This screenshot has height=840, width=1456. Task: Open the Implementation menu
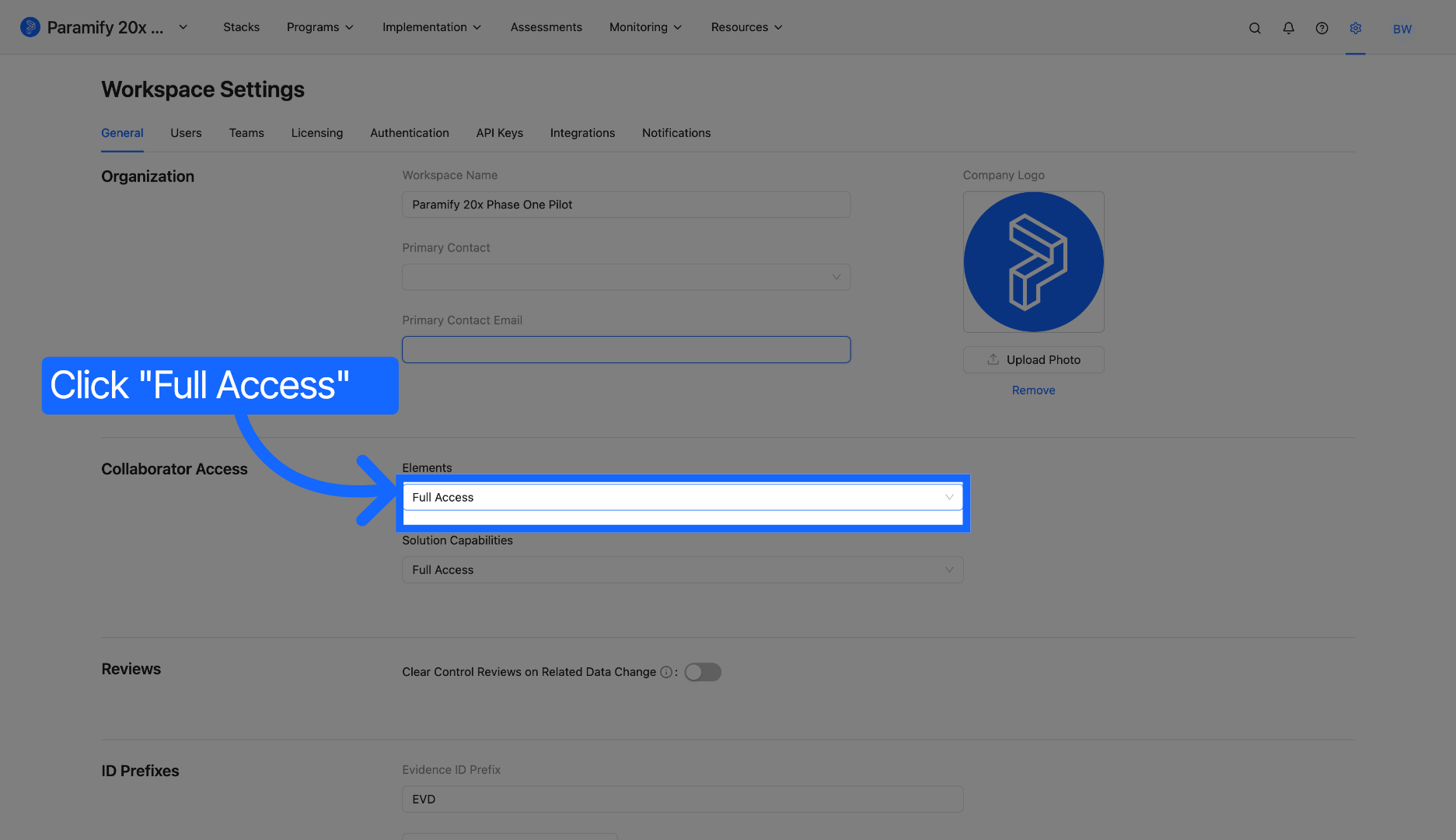[x=431, y=27]
